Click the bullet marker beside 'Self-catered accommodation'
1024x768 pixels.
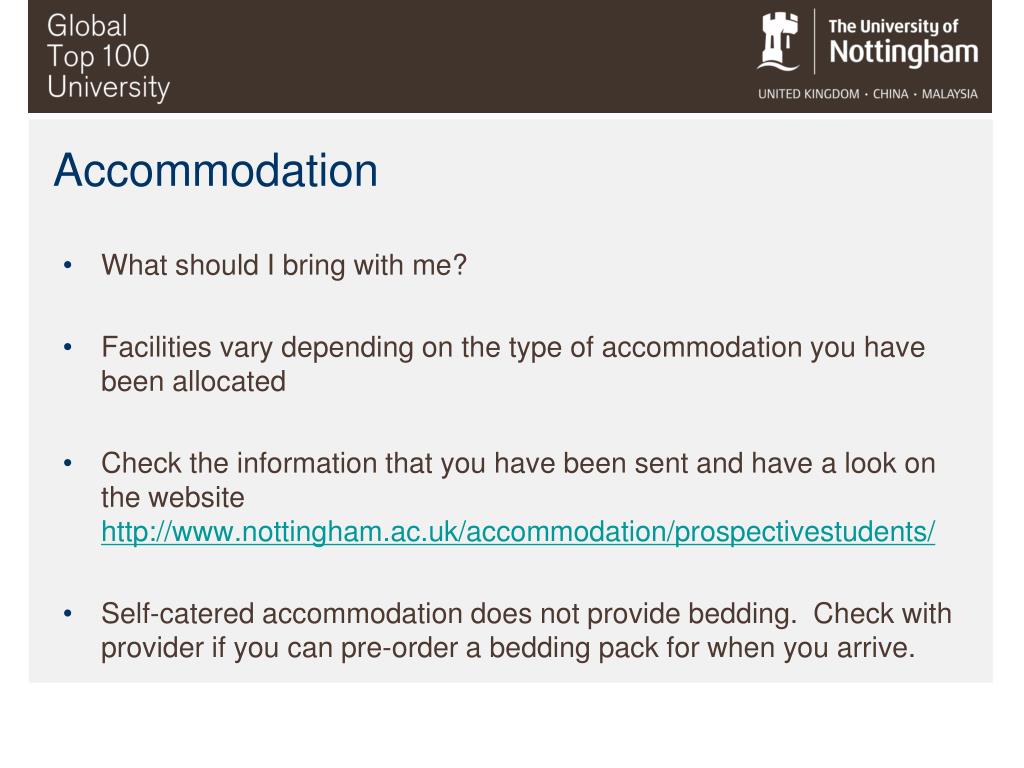[x=68, y=614]
